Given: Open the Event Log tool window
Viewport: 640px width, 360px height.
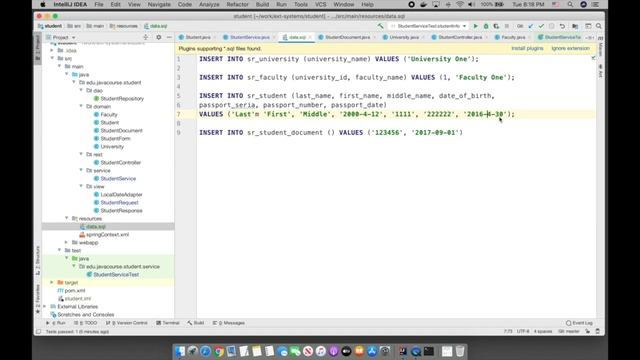Looking at the screenshot, I should (579, 323).
